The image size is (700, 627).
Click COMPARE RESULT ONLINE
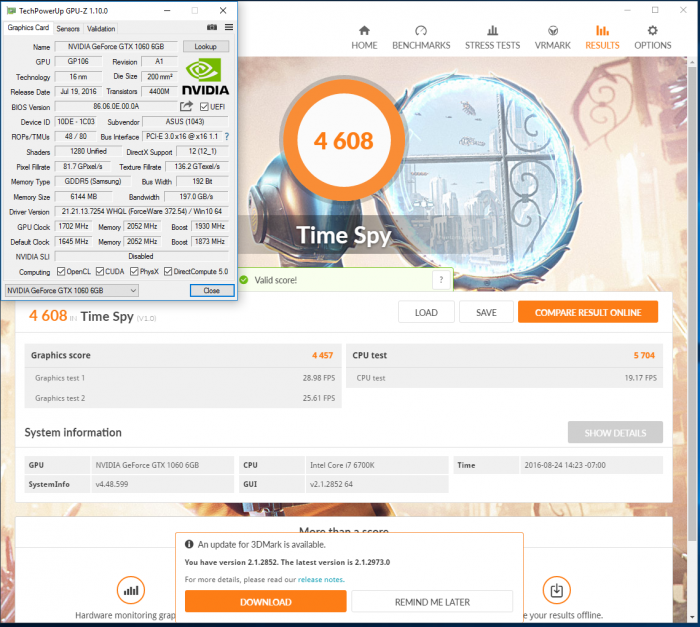pos(588,313)
